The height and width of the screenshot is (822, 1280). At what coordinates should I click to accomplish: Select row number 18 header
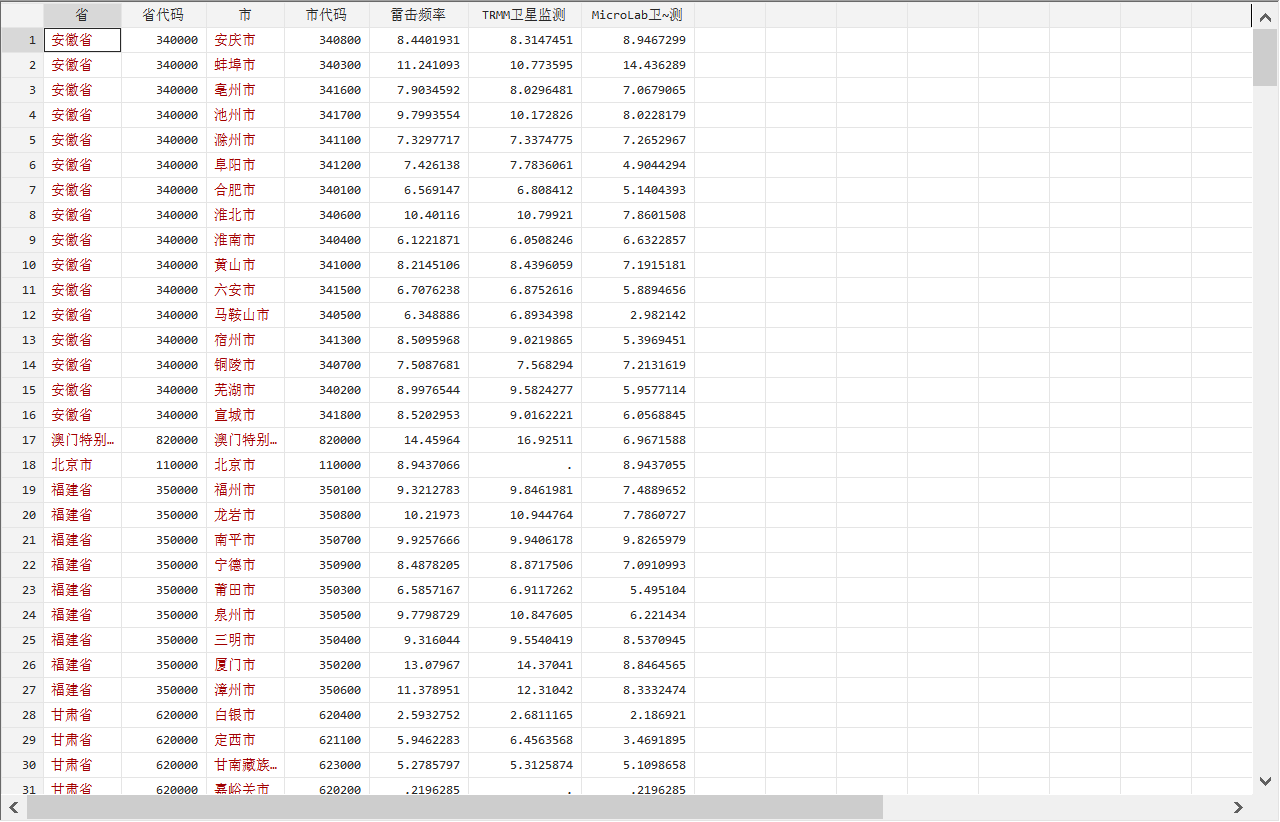point(22,465)
